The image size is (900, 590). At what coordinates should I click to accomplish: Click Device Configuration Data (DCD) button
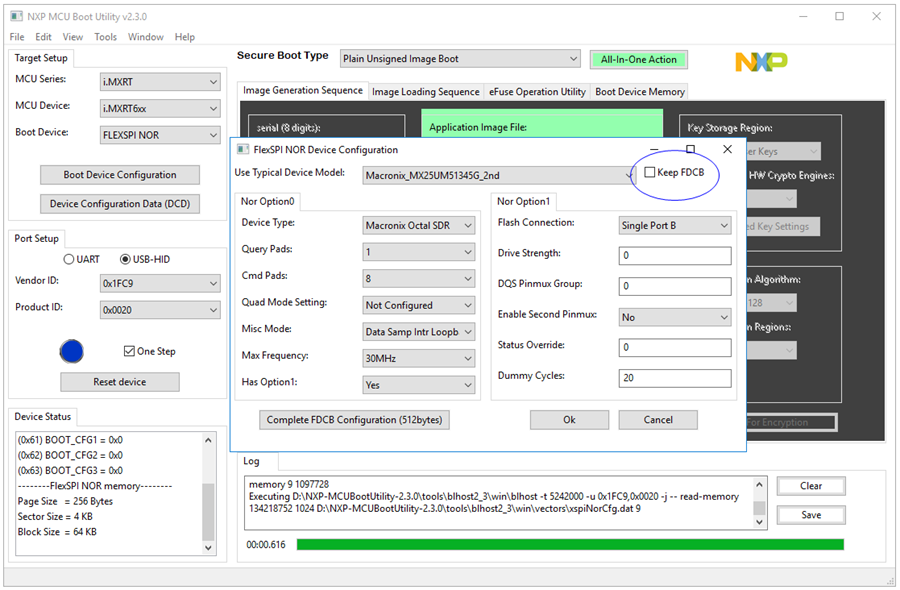(120, 204)
